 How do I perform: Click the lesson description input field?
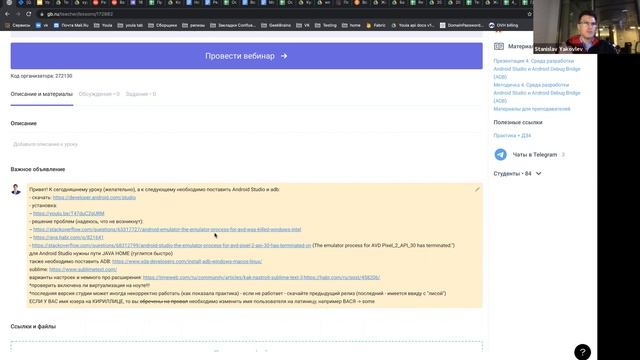pos(247,144)
